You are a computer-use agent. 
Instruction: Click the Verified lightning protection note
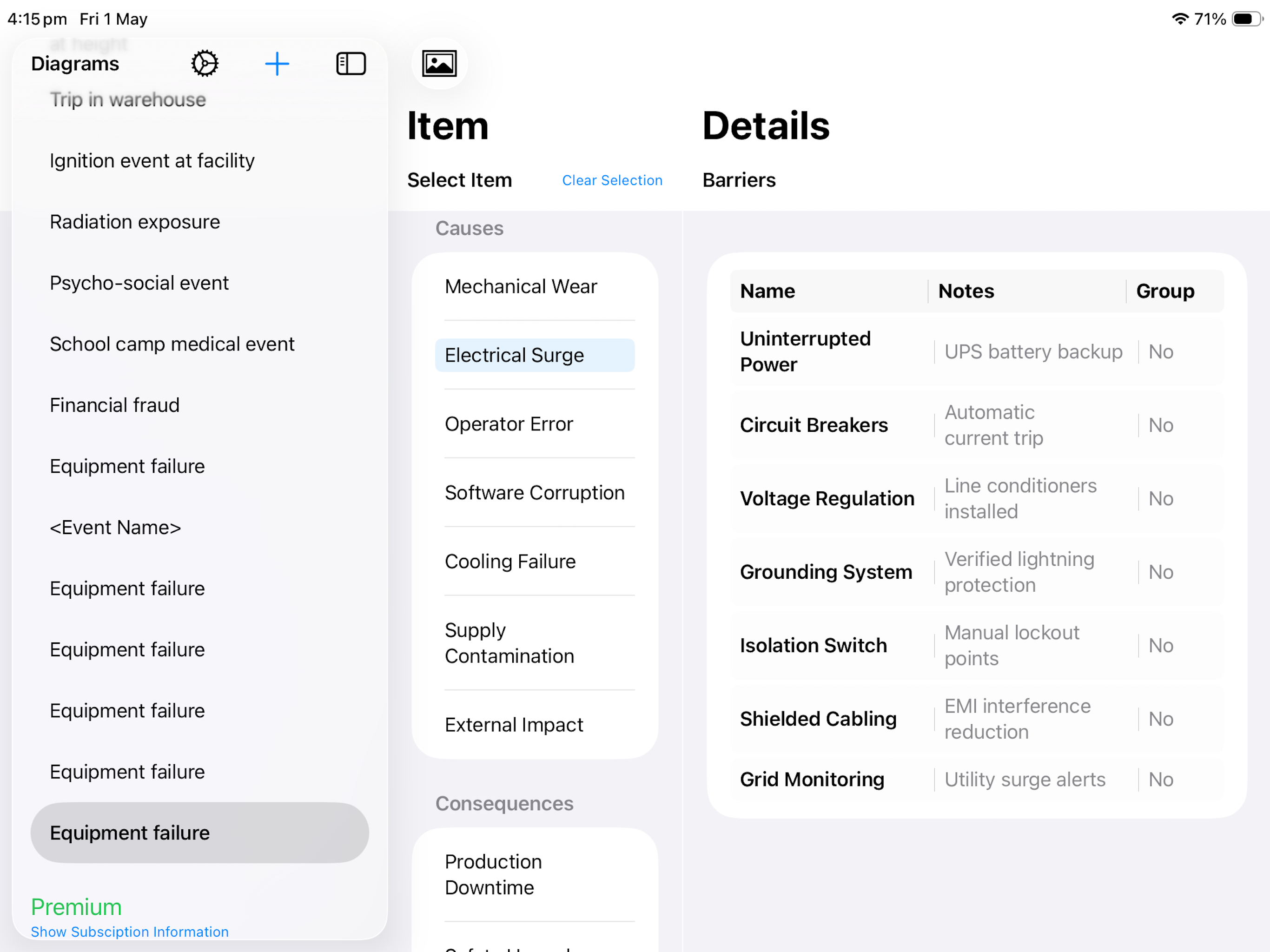pos(1019,572)
